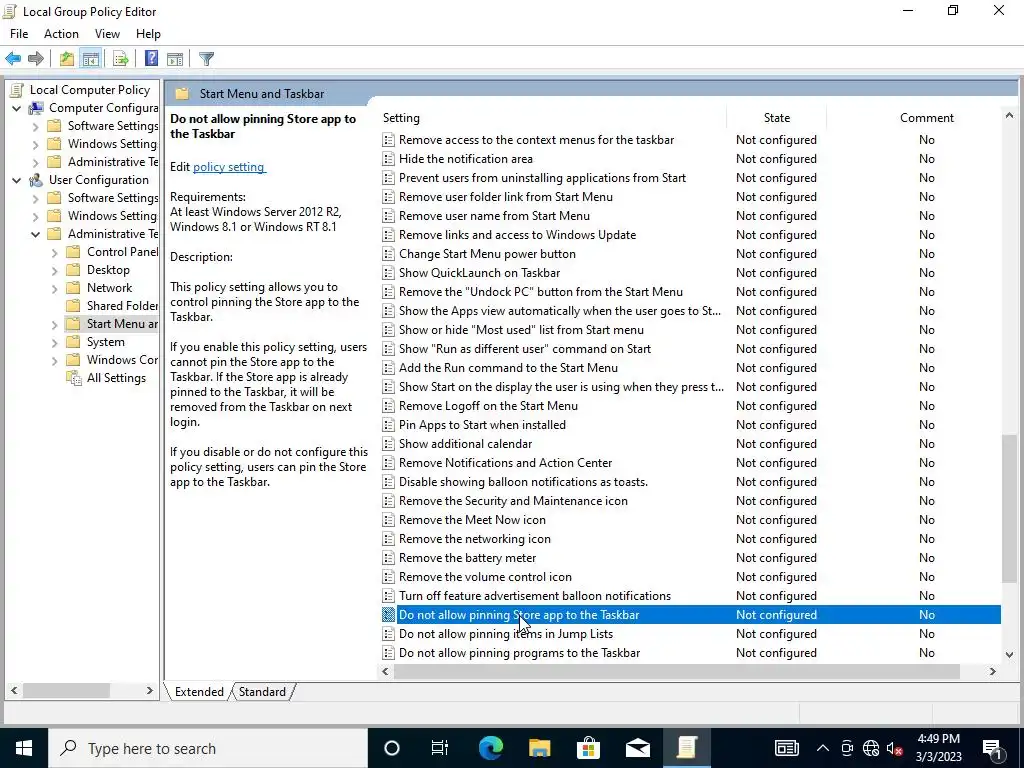Open the File menu
1024x768 pixels.
(19, 34)
